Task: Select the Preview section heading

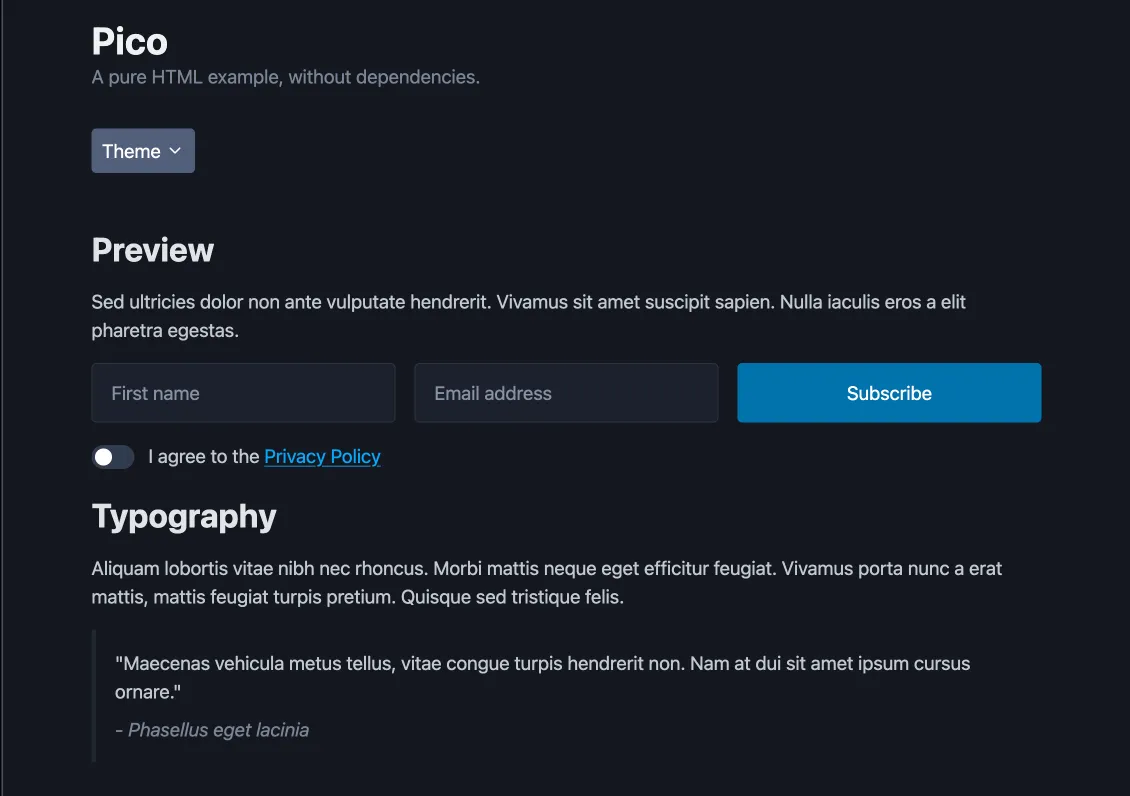Action: pos(153,250)
